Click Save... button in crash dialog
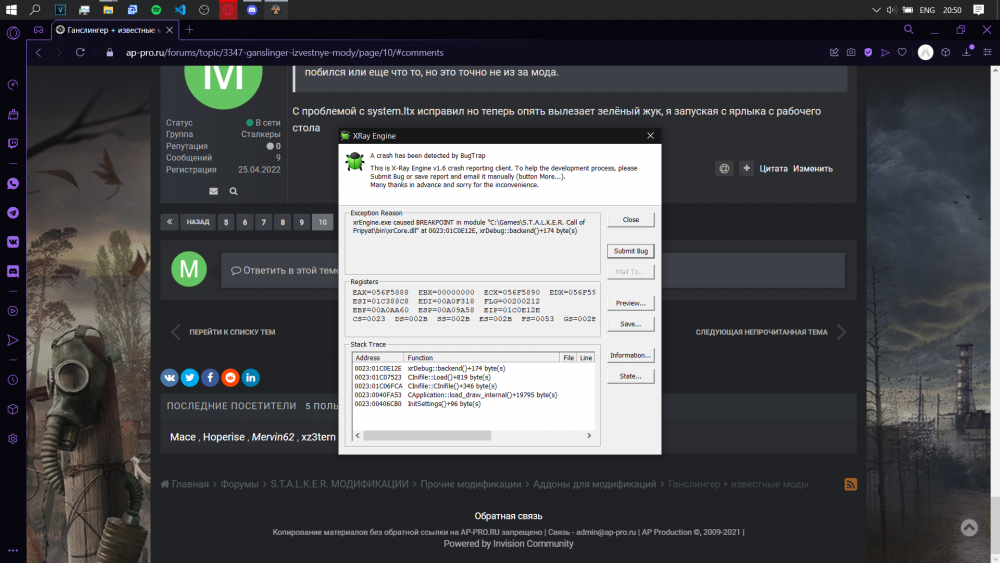The width and height of the screenshot is (1000, 563). [x=631, y=324]
